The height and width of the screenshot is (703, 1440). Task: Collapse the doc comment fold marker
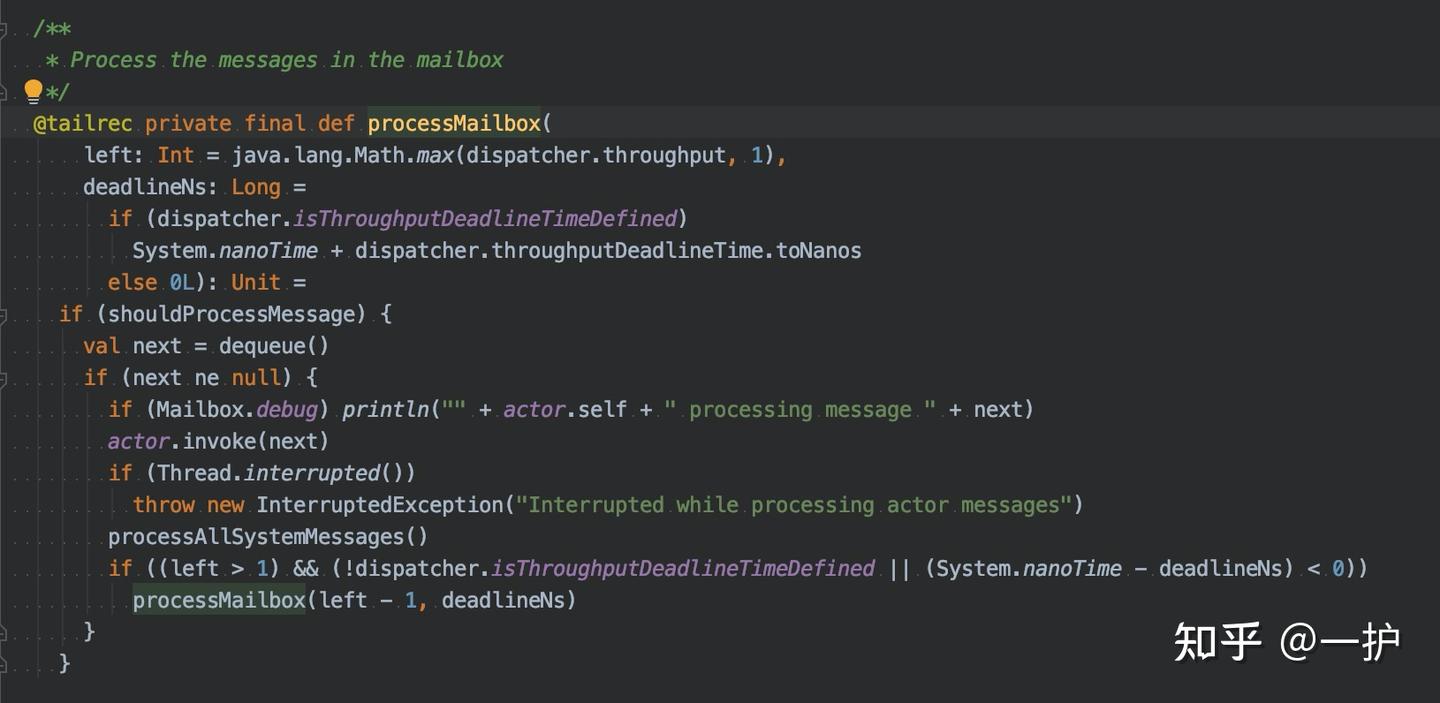pyautogui.click(x=3, y=28)
